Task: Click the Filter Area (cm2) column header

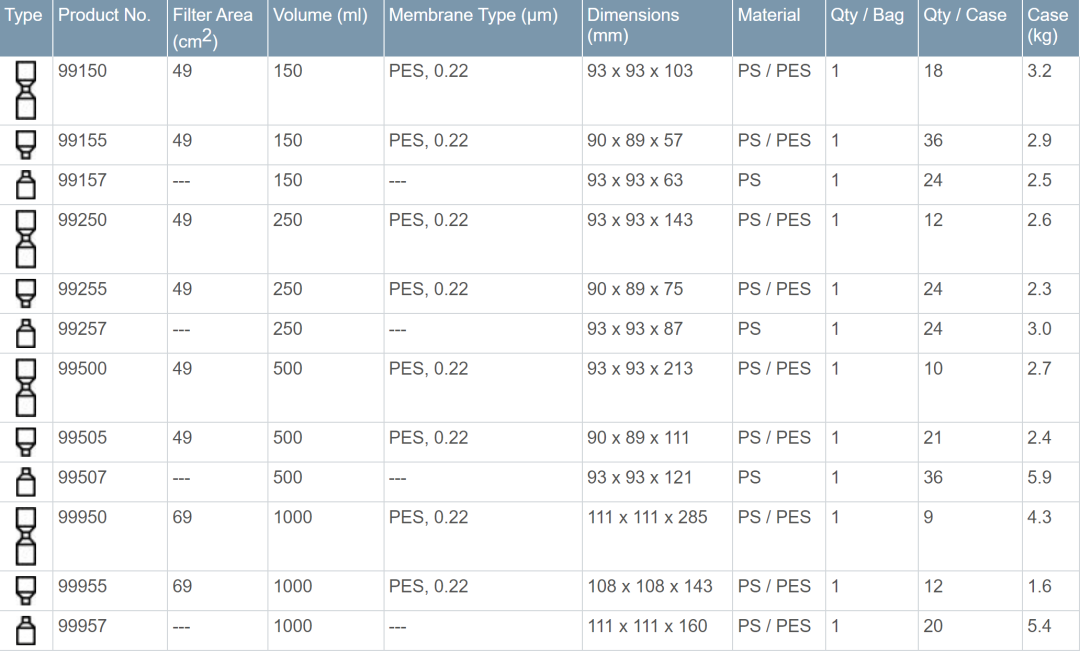Action: tap(217, 28)
